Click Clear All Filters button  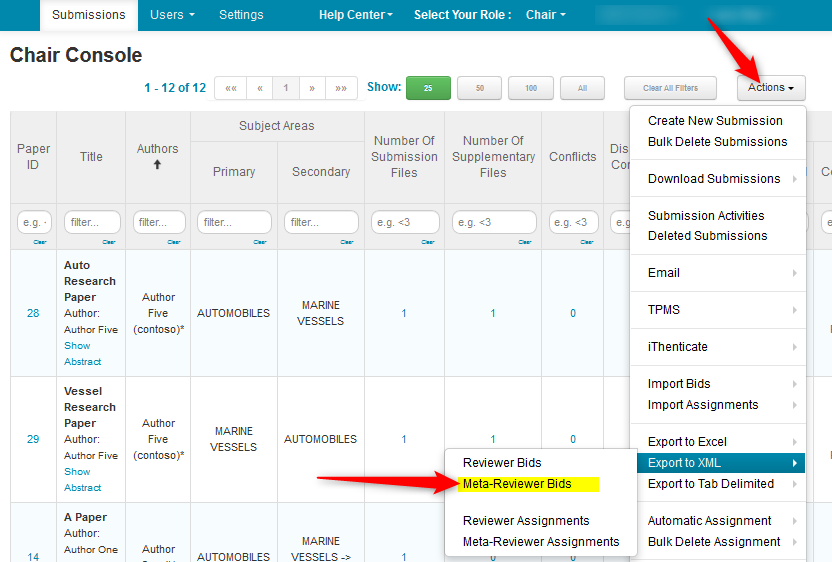click(x=670, y=88)
